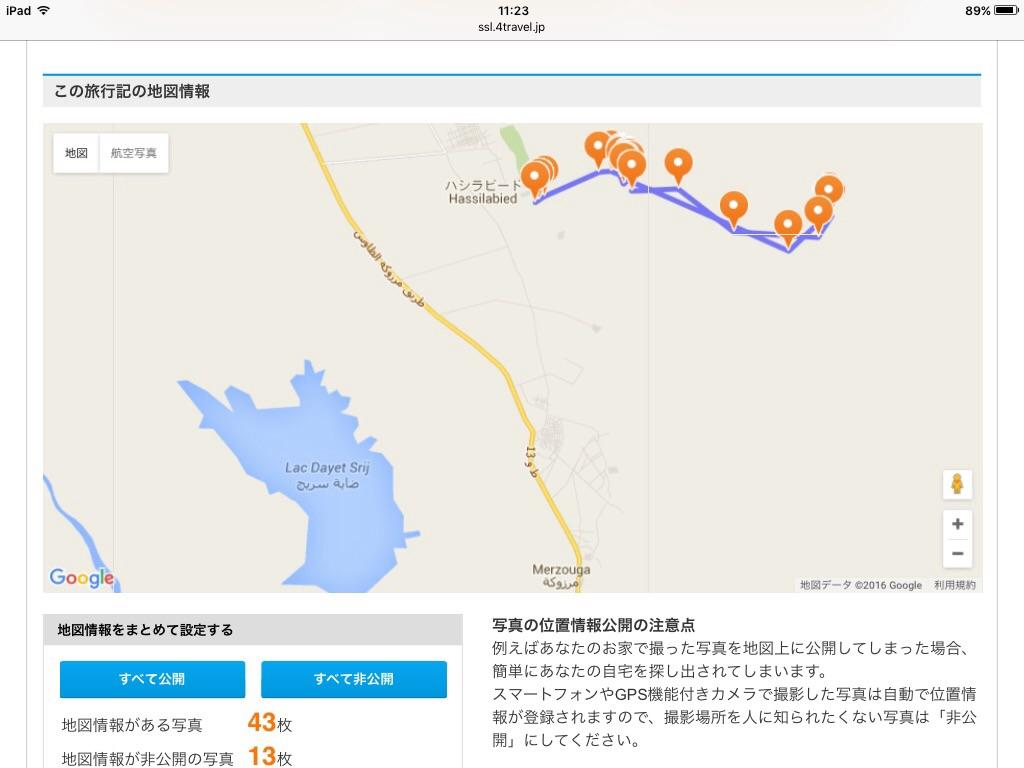1024x768 pixels.
Task: Click the すべて公開 button
Action: tap(152, 679)
